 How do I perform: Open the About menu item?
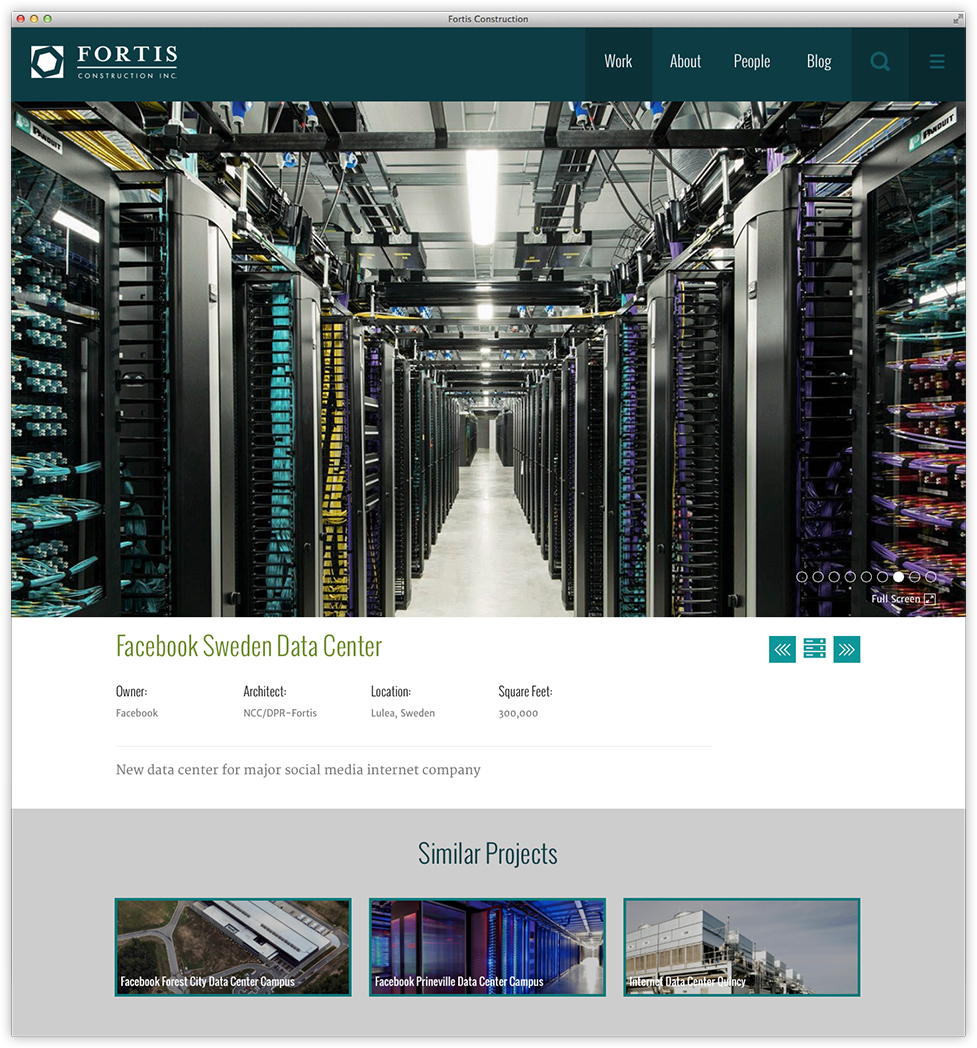tap(685, 62)
